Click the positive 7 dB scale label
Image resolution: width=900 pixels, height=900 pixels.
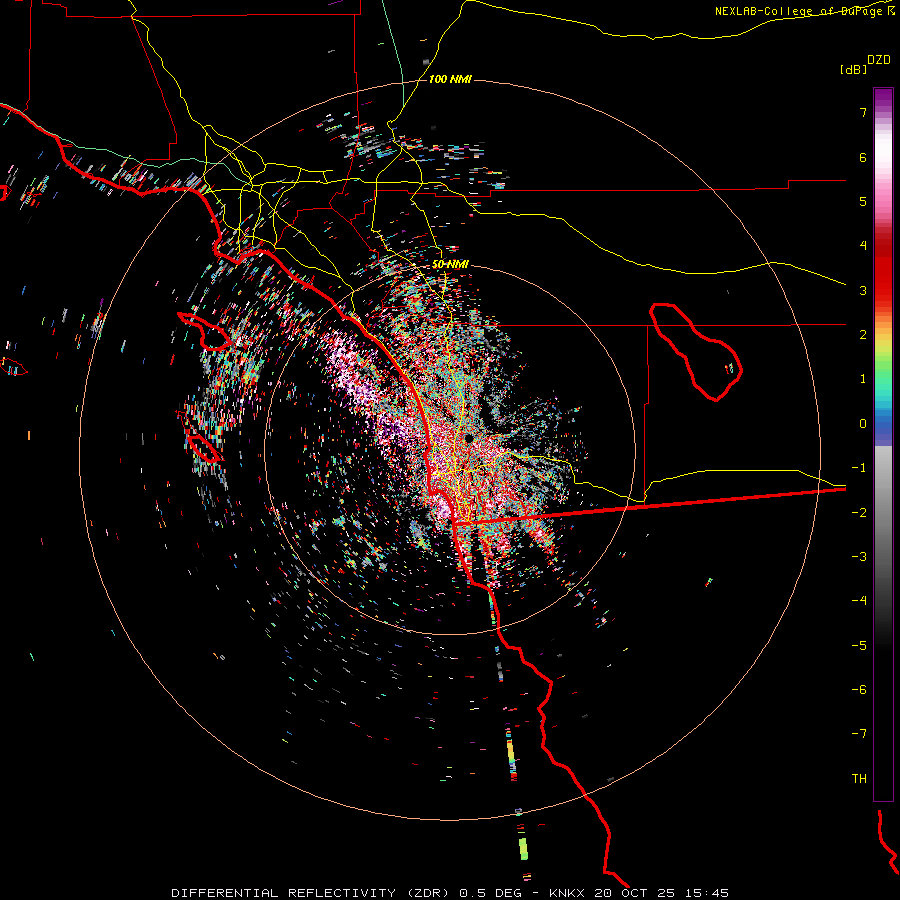pyautogui.click(x=863, y=112)
